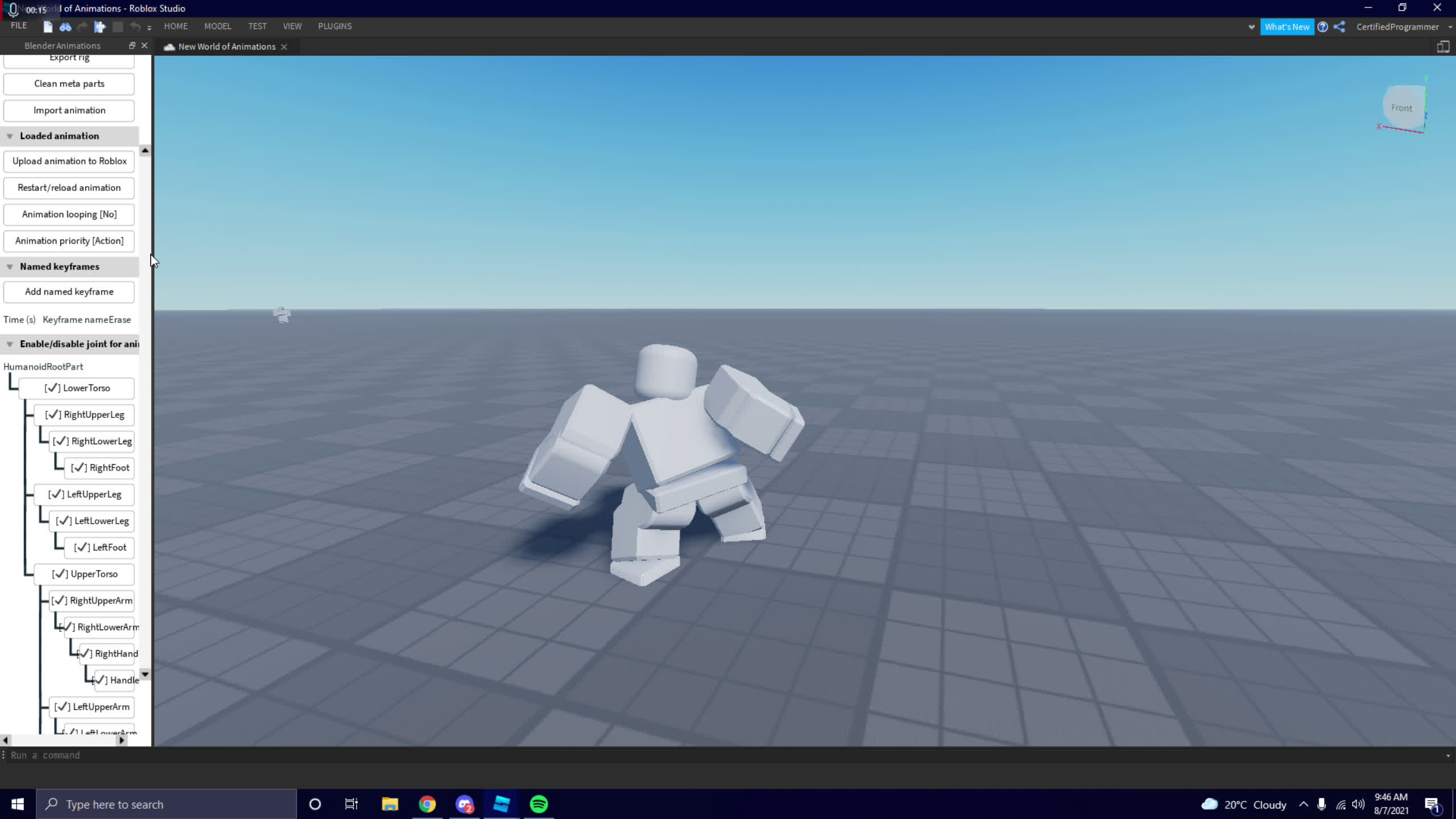Open Find with the binoculars icon
The image size is (1456, 819).
[65, 27]
